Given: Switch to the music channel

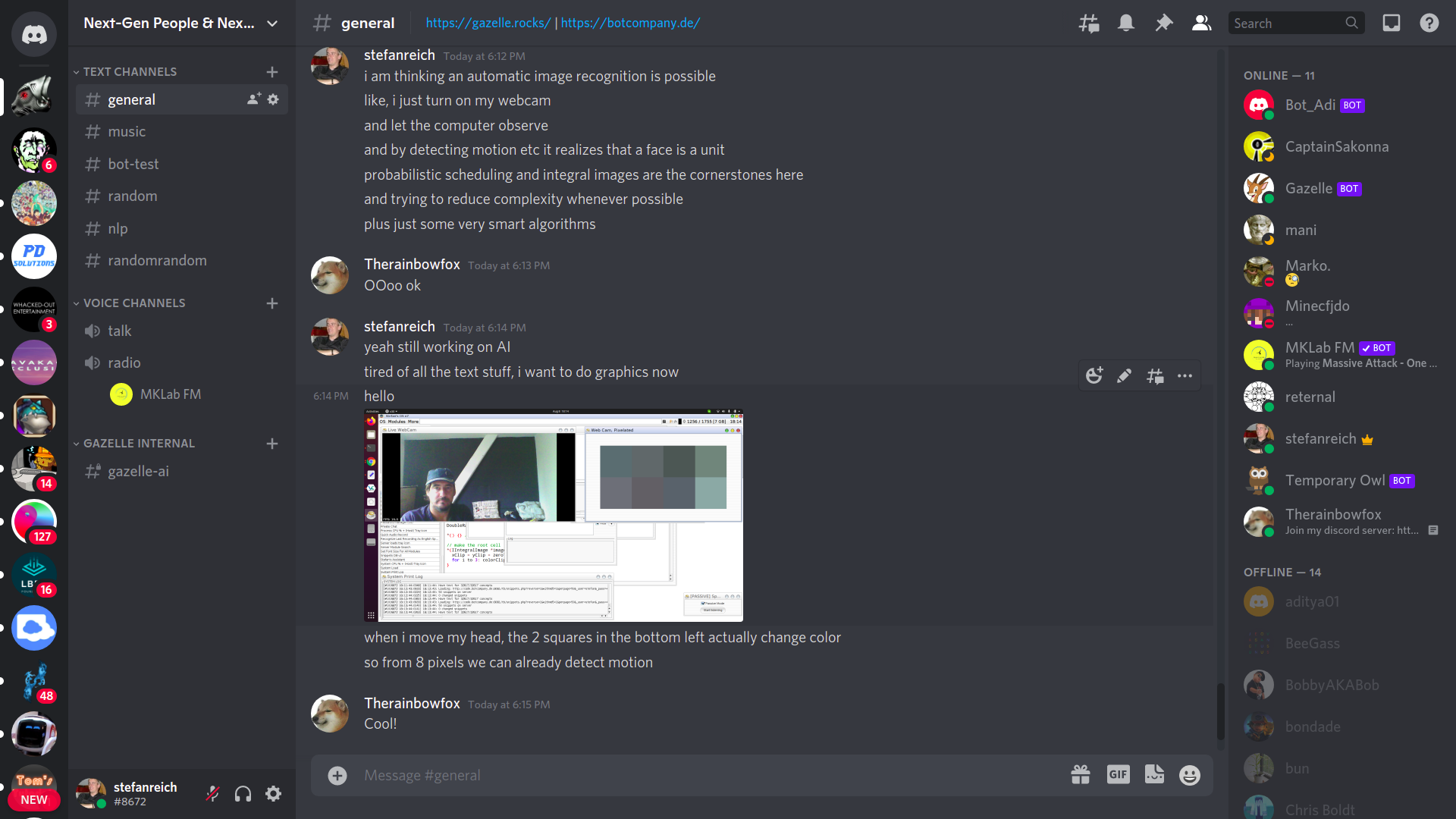Looking at the screenshot, I should (x=182, y=131).
